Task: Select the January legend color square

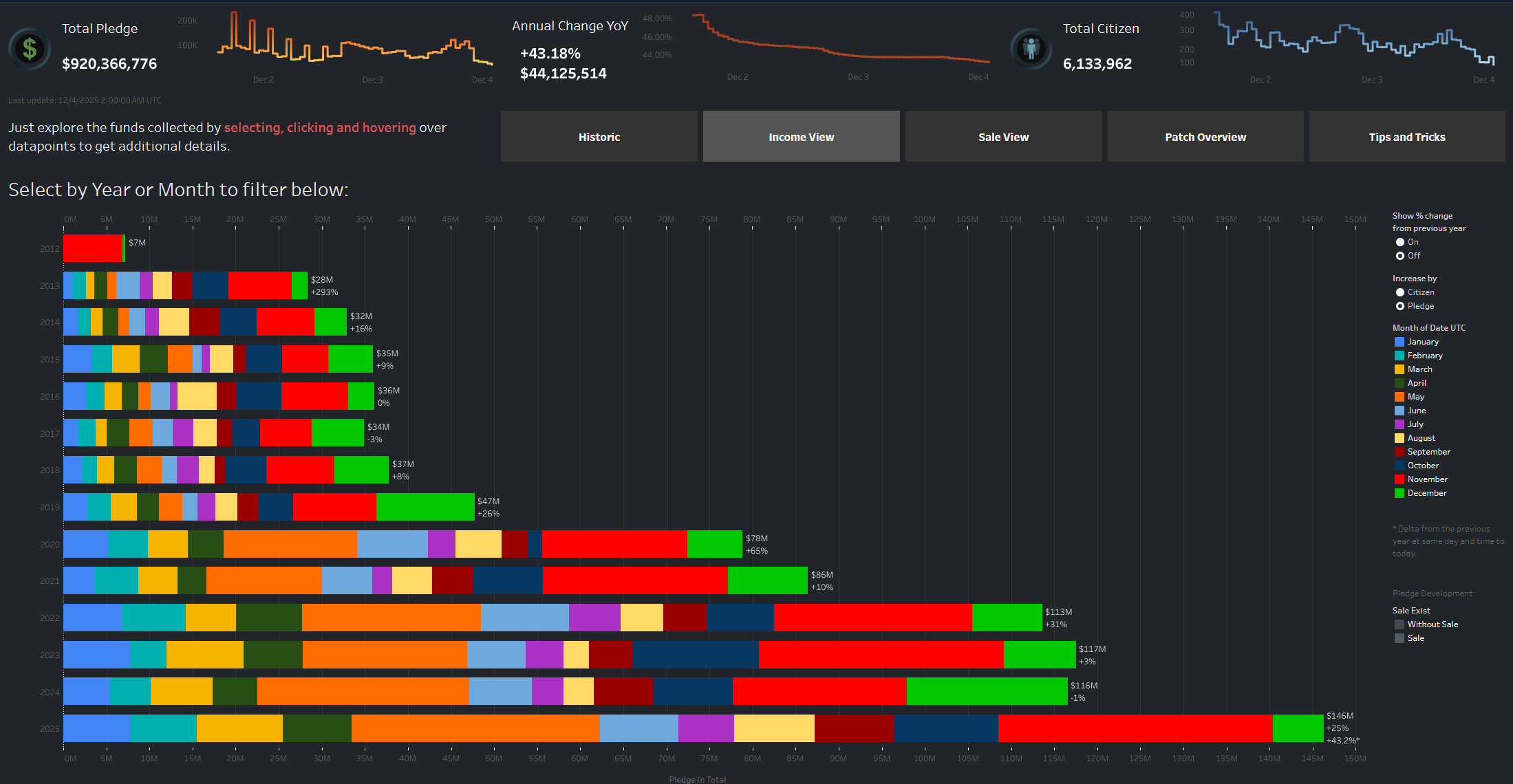Action: click(1399, 342)
